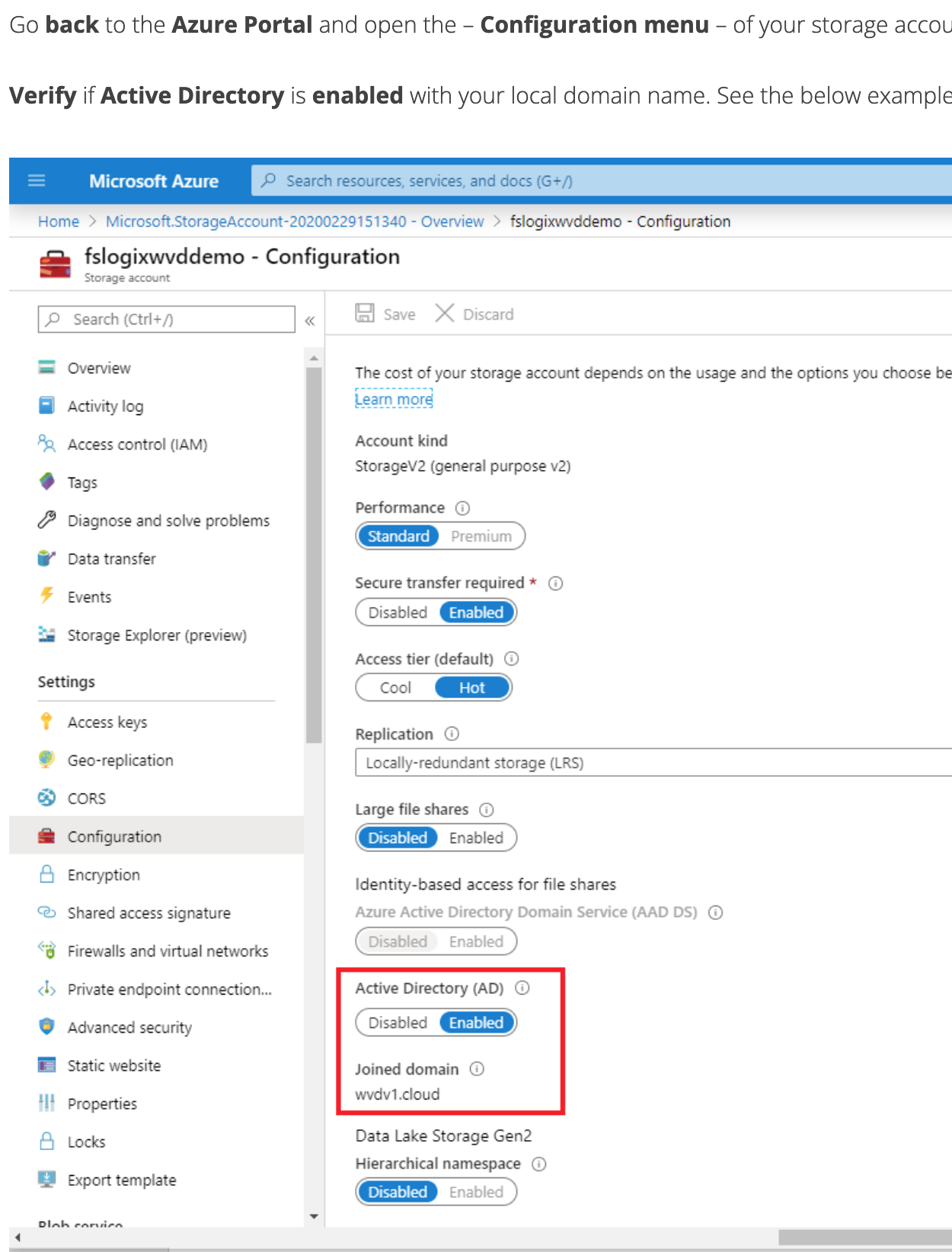Click the sidebar vertical scrollbar thumb

pyautogui.click(x=314, y=555)
